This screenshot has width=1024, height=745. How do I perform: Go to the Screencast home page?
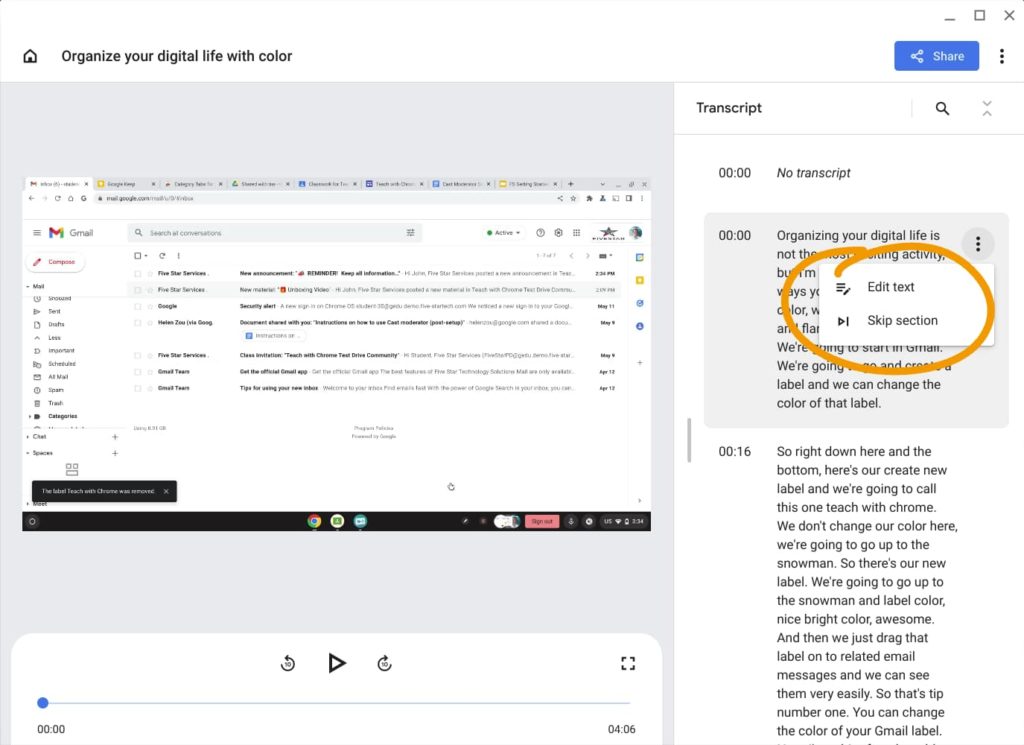30,56
